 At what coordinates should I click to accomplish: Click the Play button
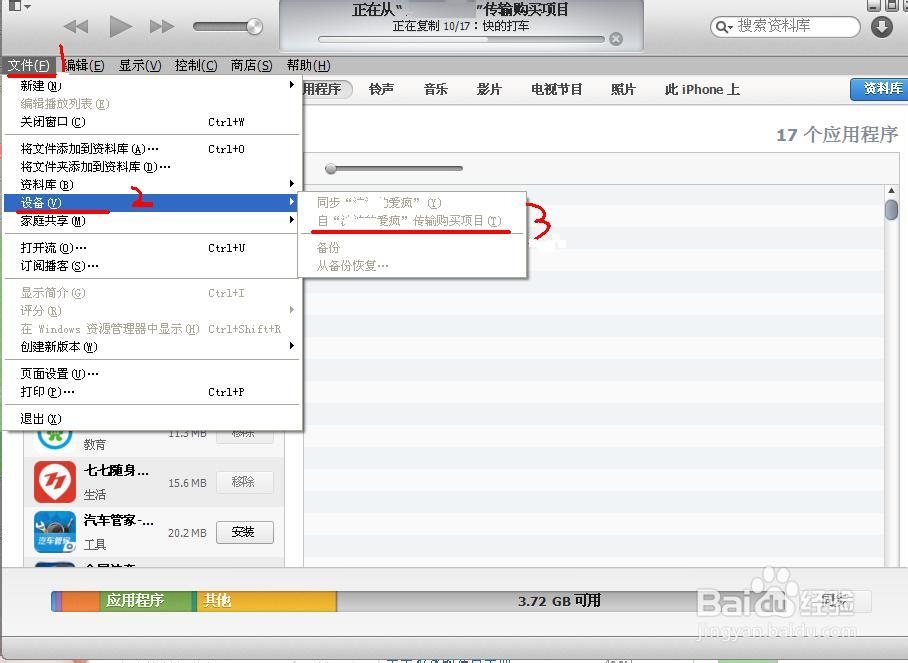(x=120, y=27)
